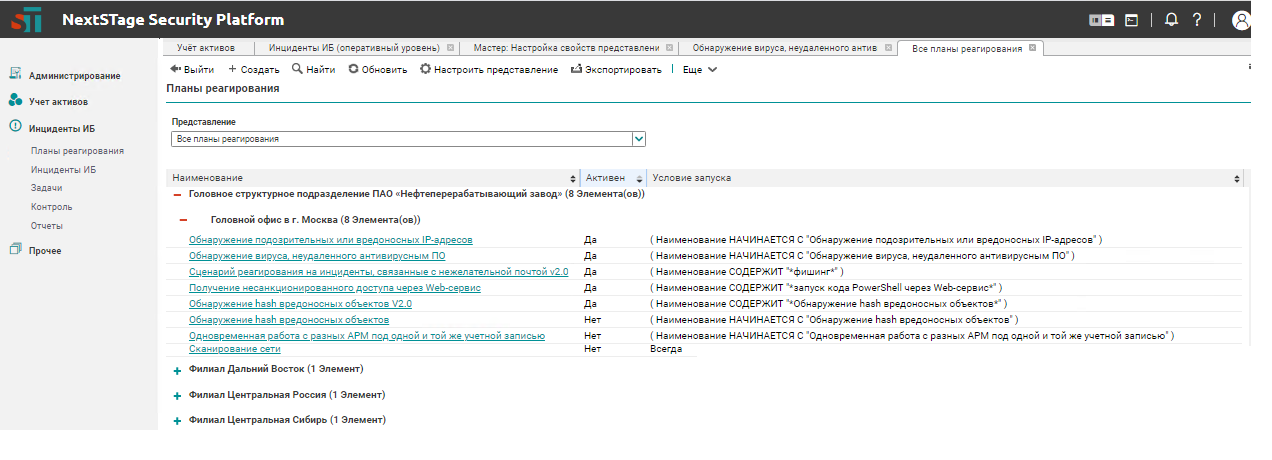Open plan 'Обнаружение подозрительных или вредоносных IP-адресов'
This screenshot has height=460, width=1272.
click(331, 240)
